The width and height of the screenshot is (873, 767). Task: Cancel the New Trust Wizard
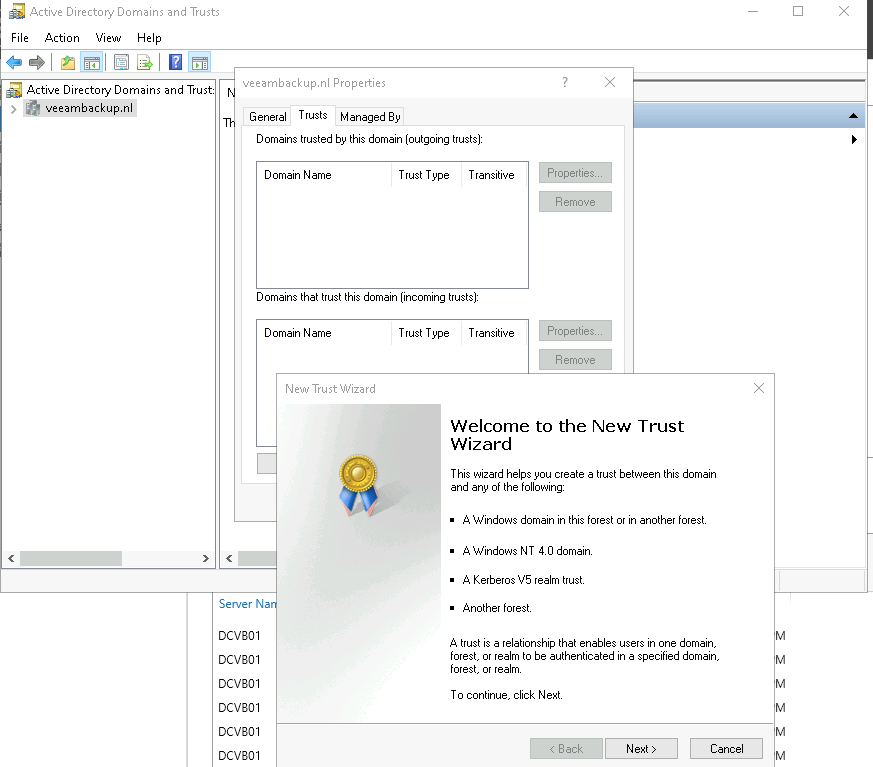(x=726, y=749)
